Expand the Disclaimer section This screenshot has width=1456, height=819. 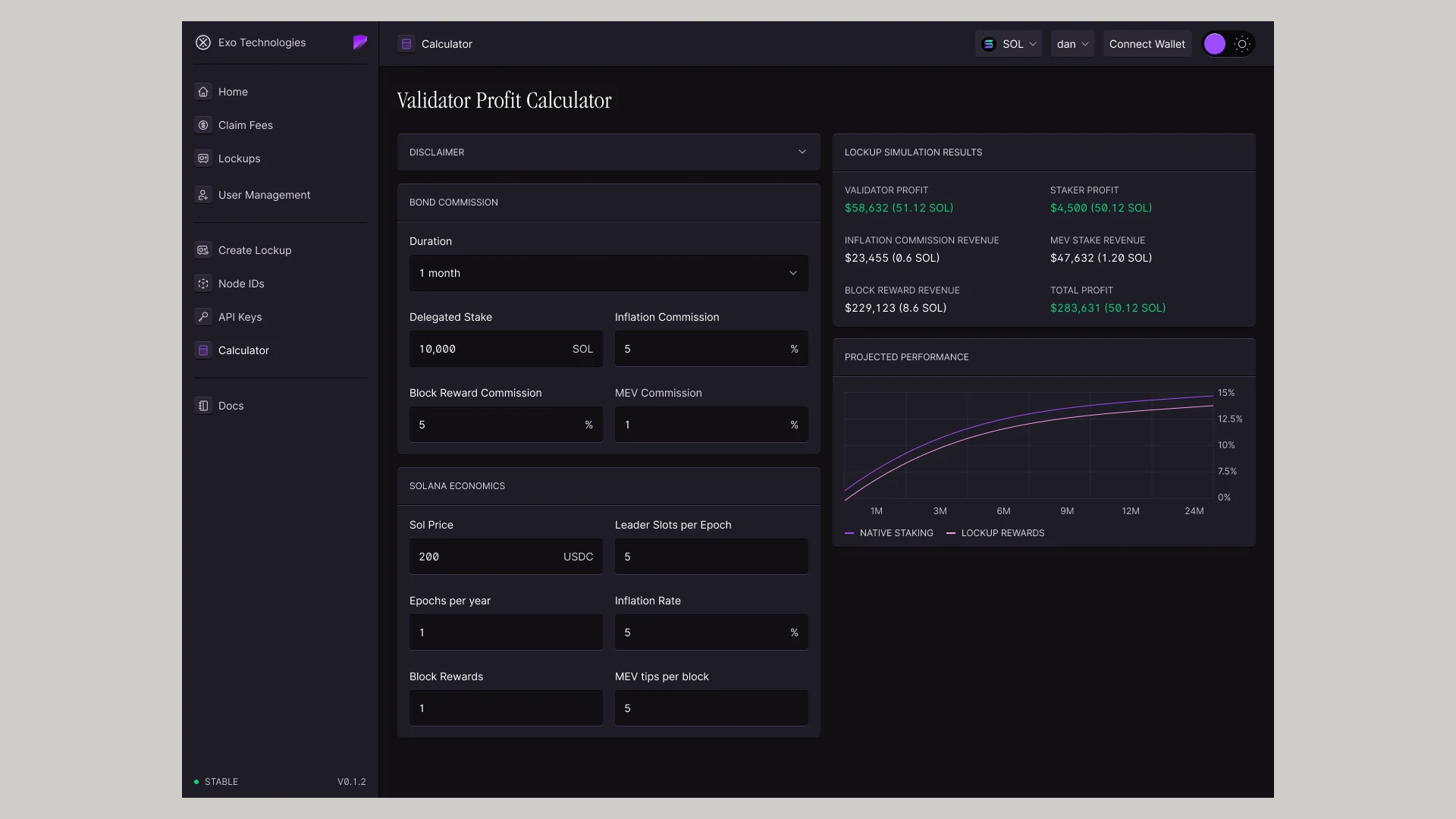click(x=609, y=152)
